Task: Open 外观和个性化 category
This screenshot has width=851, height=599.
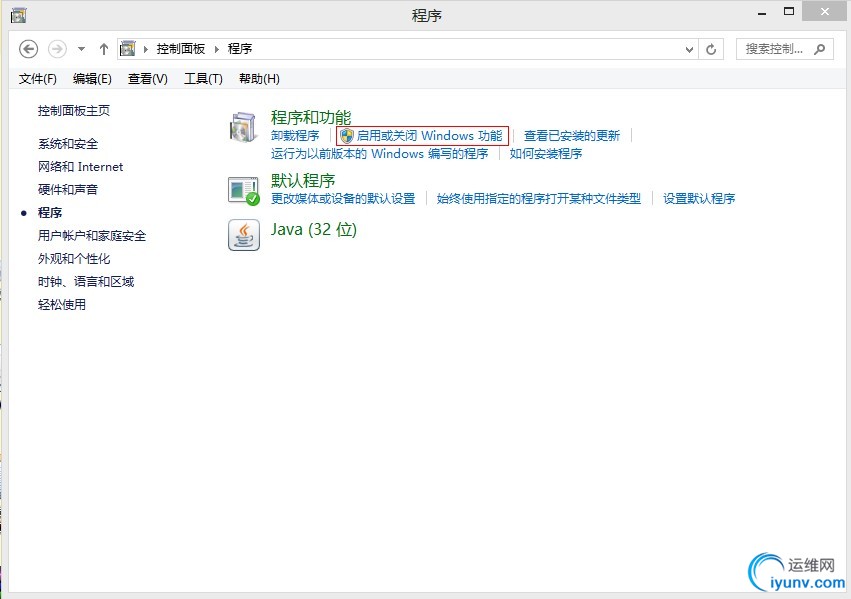Action: tap(74, 258)
